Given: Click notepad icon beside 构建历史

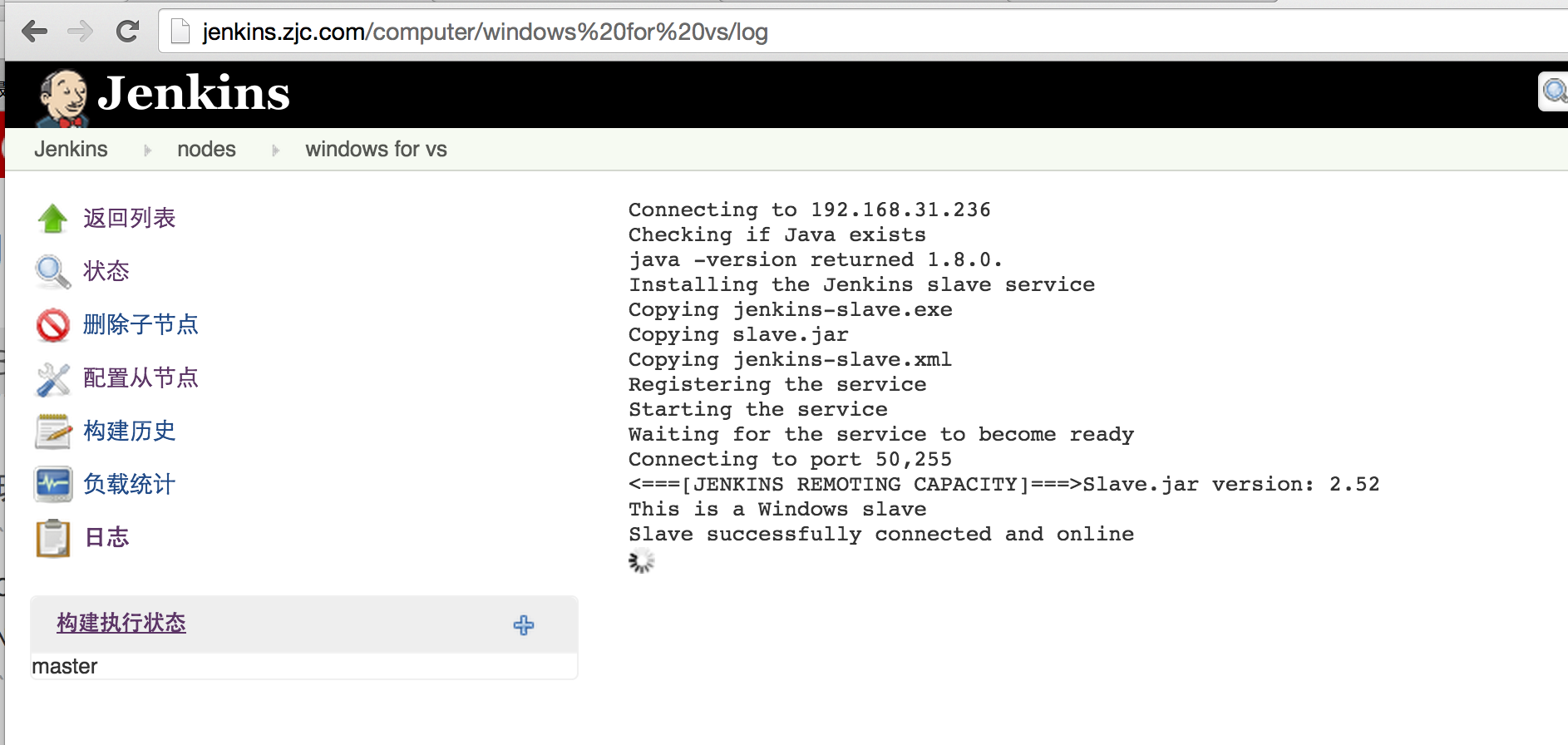Looking at the screenshot, I should (52, 432).
